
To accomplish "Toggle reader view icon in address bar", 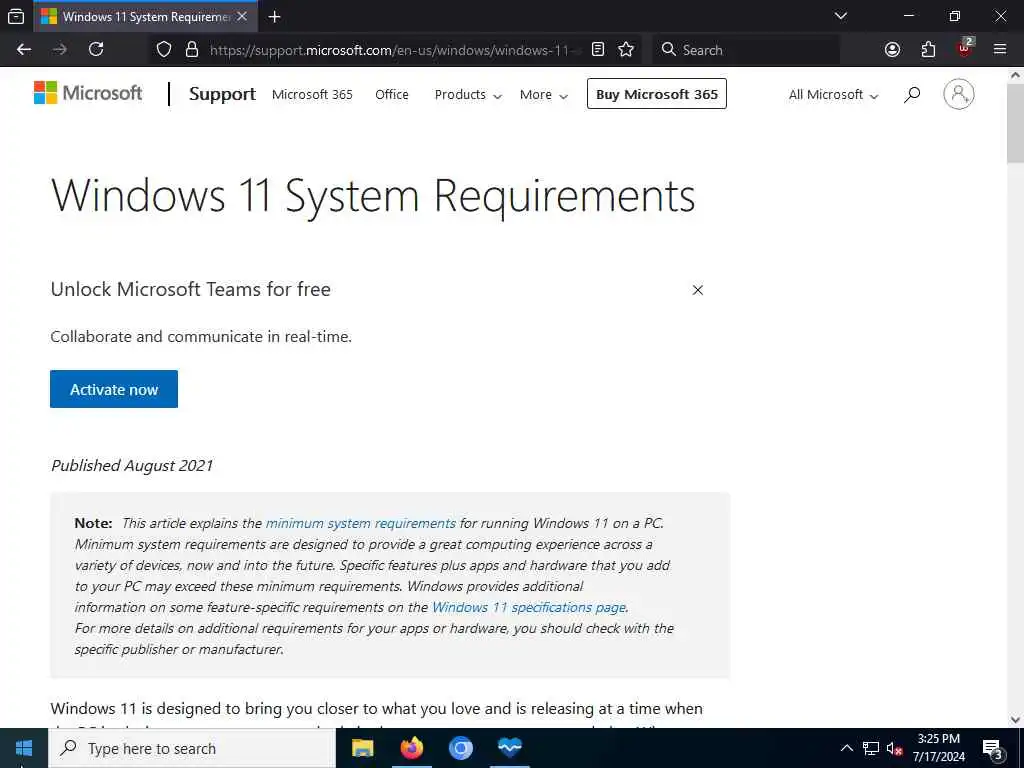I will [598, 50].
